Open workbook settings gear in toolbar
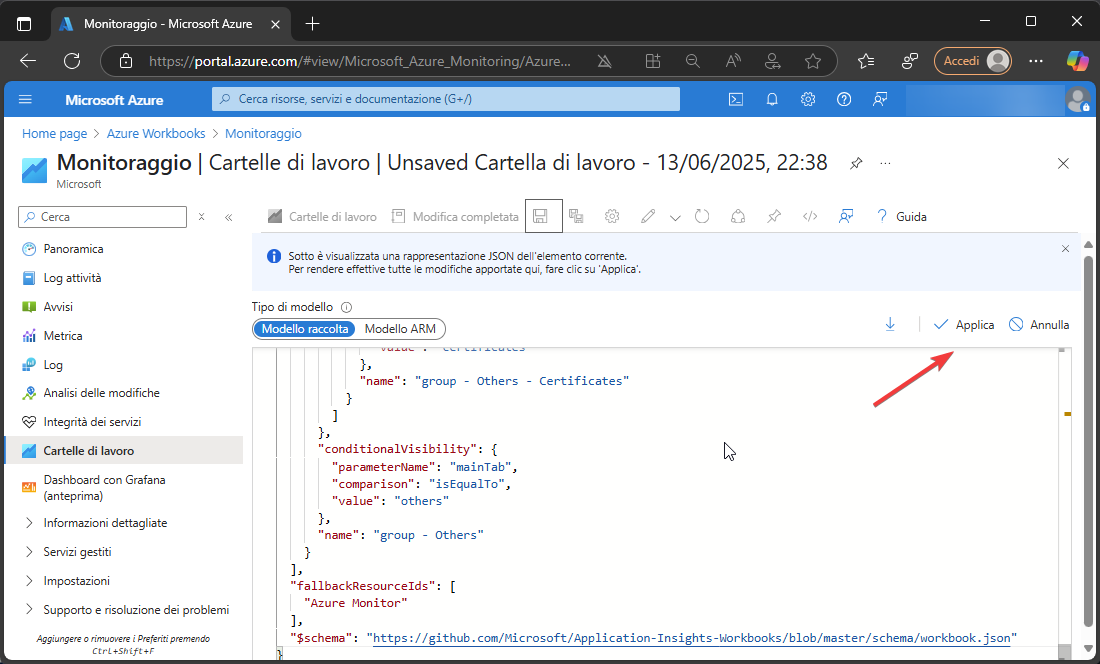Image resolution: width=1100 pixels, height=664 pixels. click(x=612, y=216)
